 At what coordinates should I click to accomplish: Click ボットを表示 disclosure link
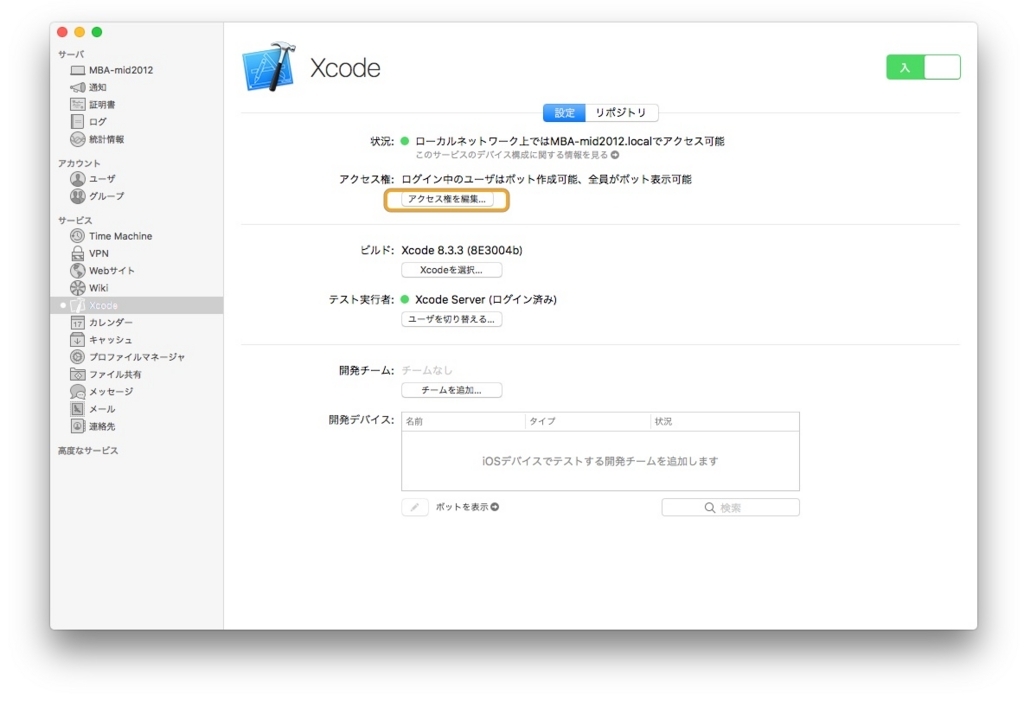[x=467, y=507]
